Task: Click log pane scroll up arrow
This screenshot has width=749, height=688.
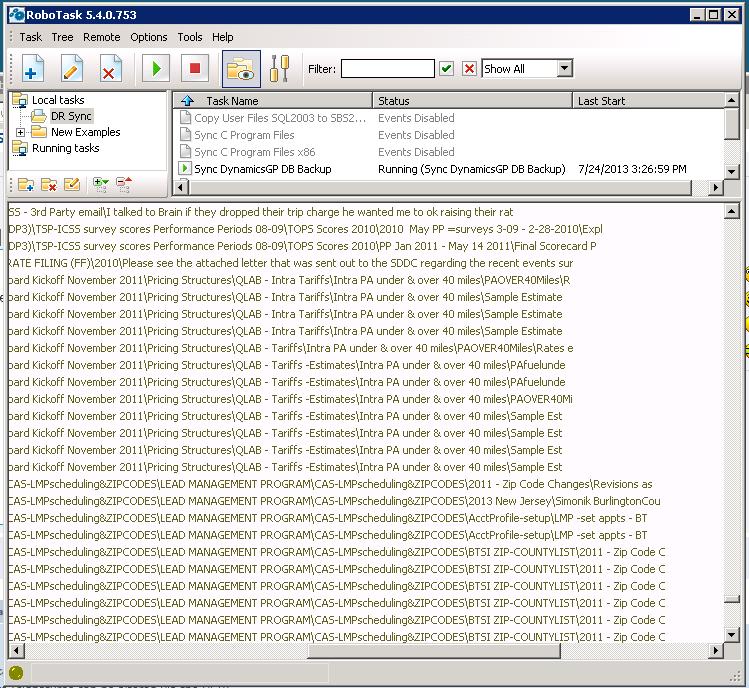Action: 731,211
